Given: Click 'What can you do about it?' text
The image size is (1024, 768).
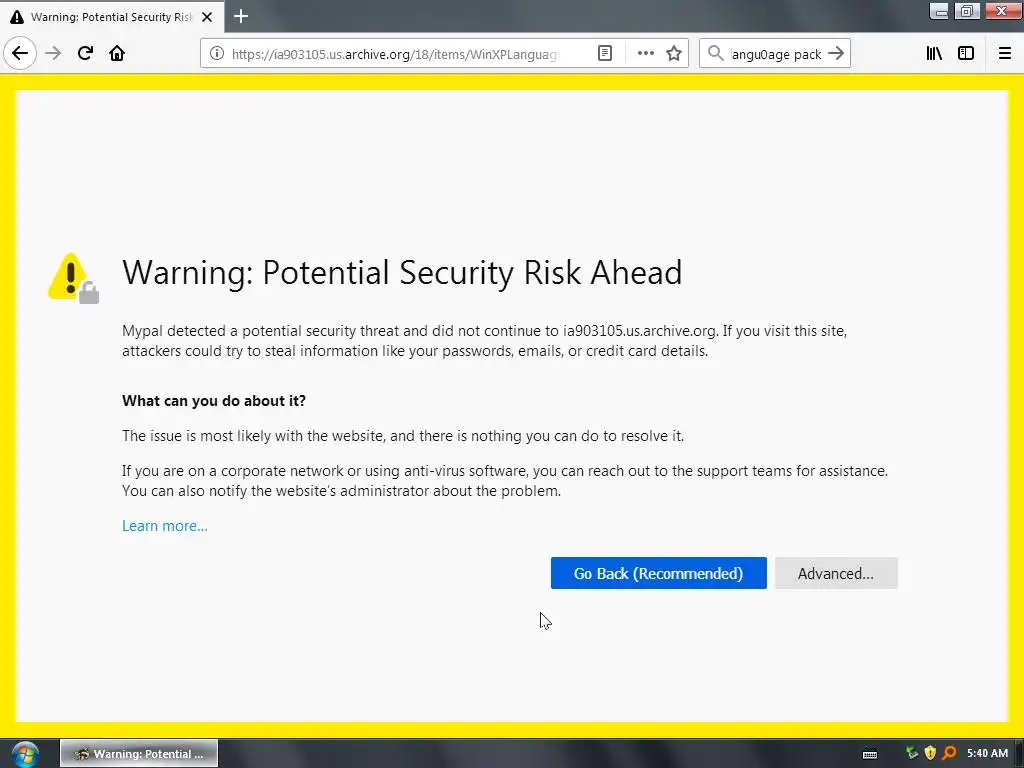Looking at the screenshot, I should point(214,401).
